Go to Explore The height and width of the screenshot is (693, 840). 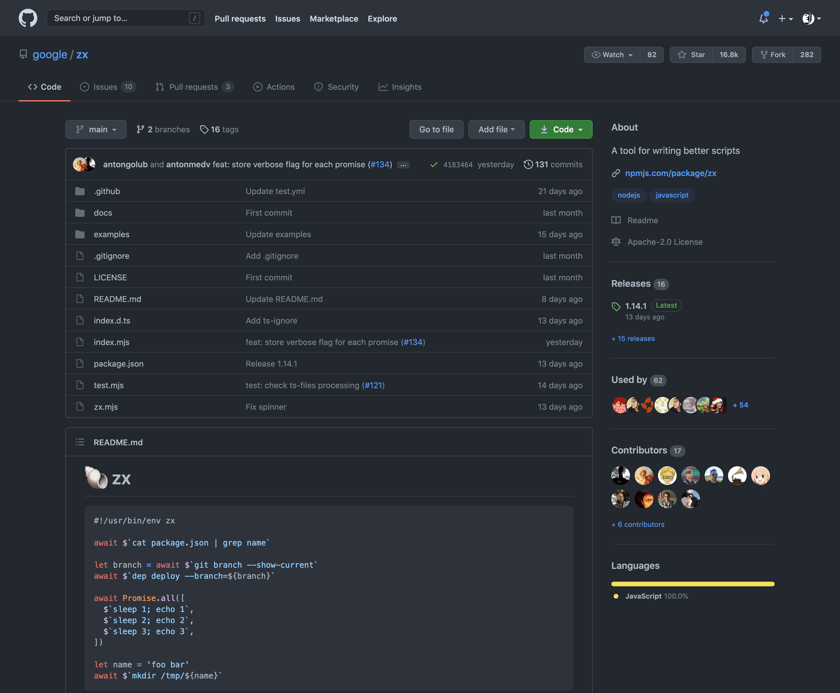pyautogui.click(x=382, y=19)
